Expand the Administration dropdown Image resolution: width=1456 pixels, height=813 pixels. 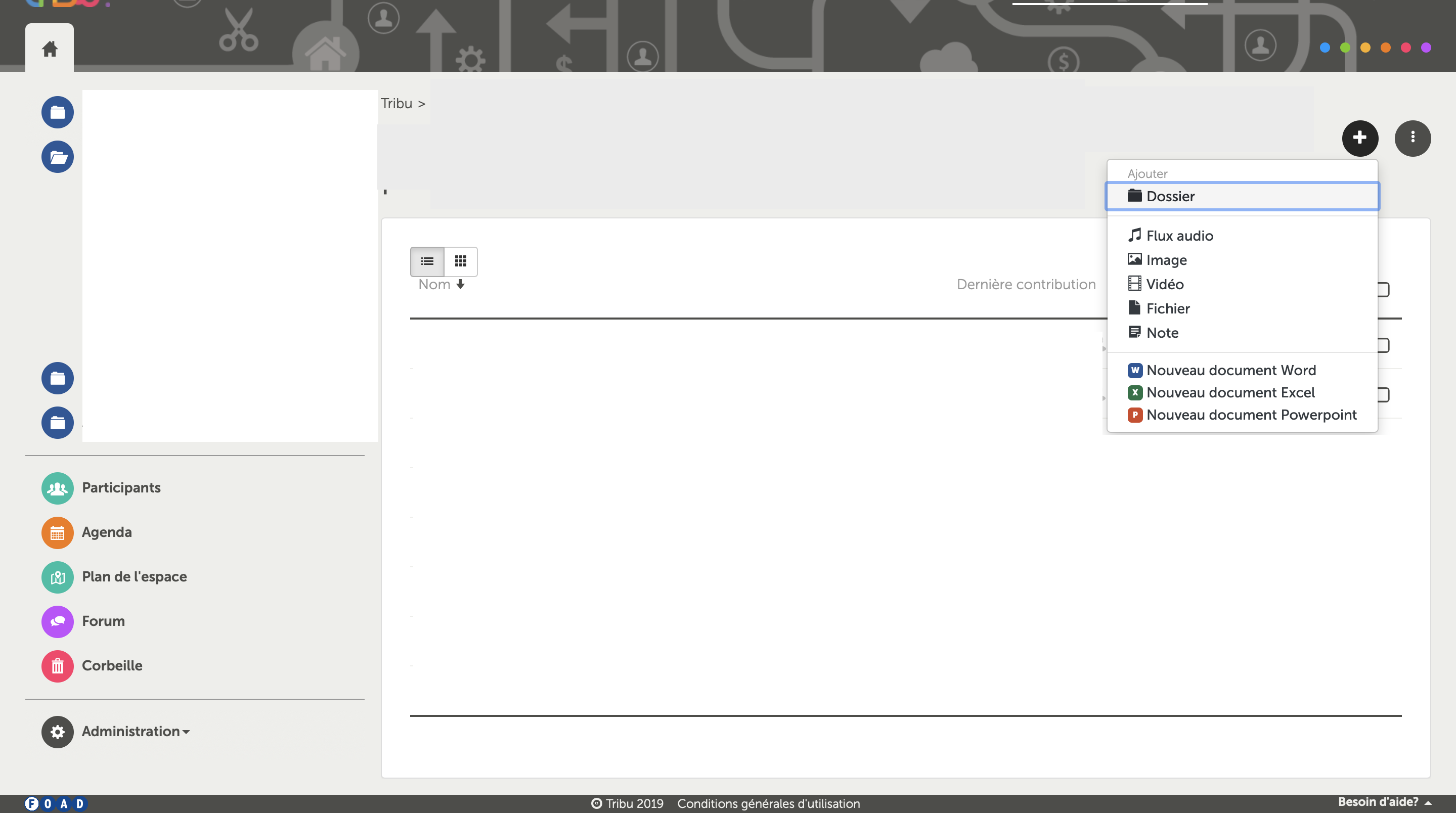(x=136, y=731)
